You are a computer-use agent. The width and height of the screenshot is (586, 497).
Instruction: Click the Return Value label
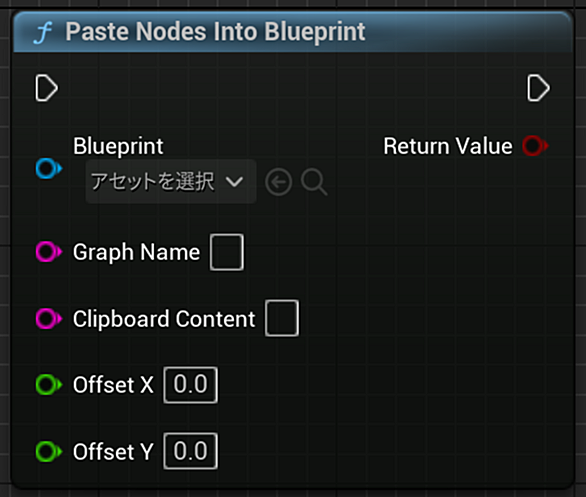(x=448, y=146)
